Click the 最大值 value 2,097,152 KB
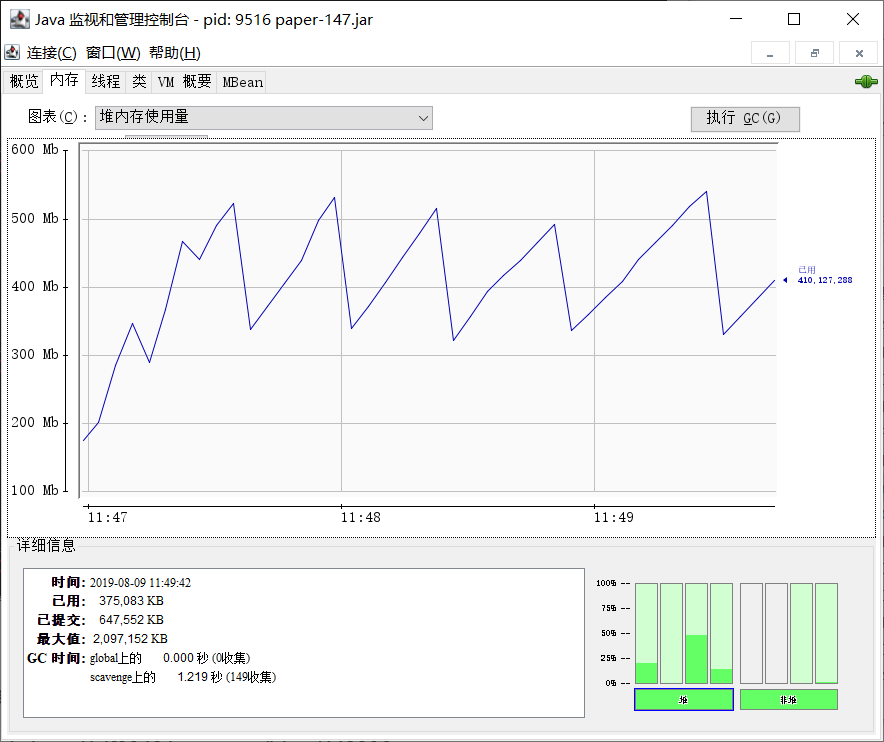884x742 pixels. pyautogui.click(x=130, y=639)
